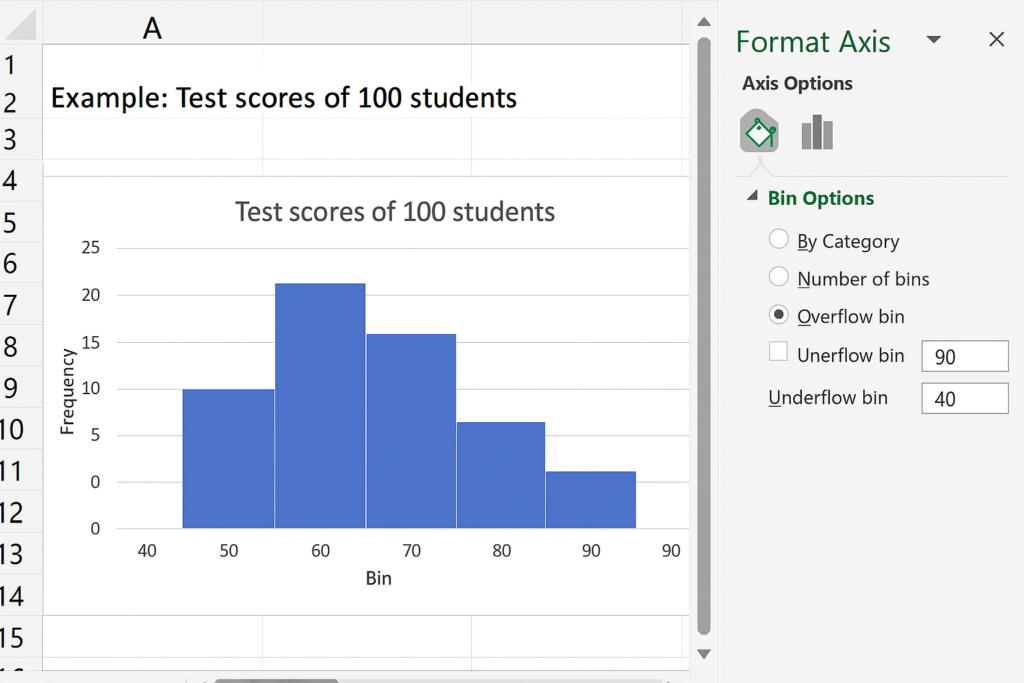
Task: Collapse the Bin Options section
Action: click(x=752, y=198)
